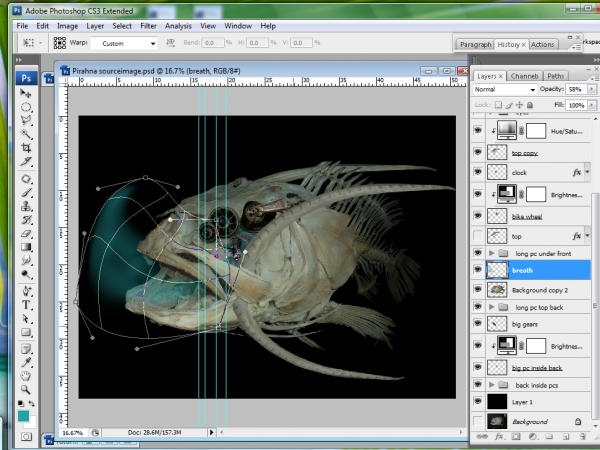The height and width of the screenshot is (450, 600).
Task: Hide the bike wheel layer
Action: 478,216
